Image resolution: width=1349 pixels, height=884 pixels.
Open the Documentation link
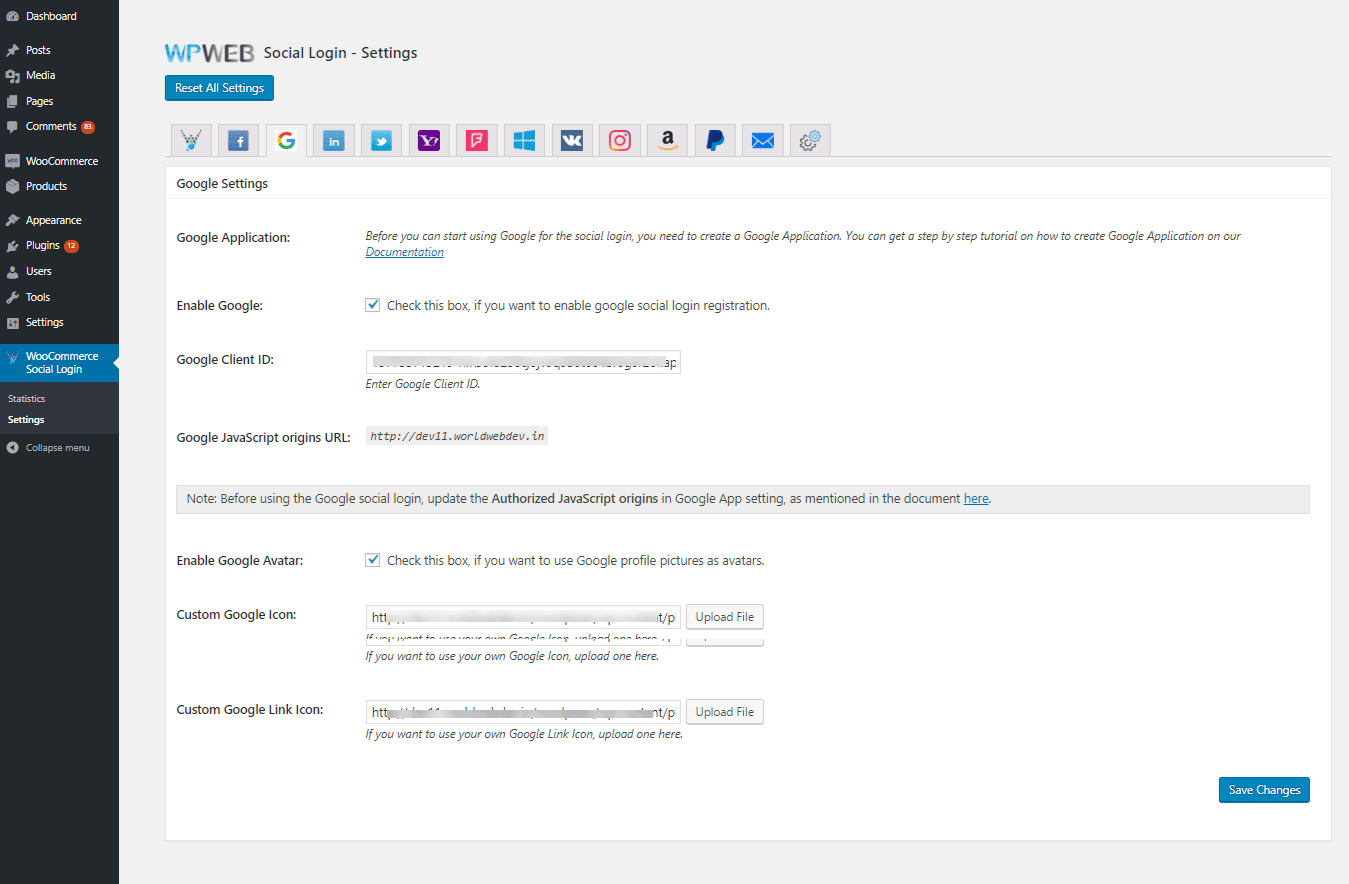pyautogui.click(x=404, y=252)
